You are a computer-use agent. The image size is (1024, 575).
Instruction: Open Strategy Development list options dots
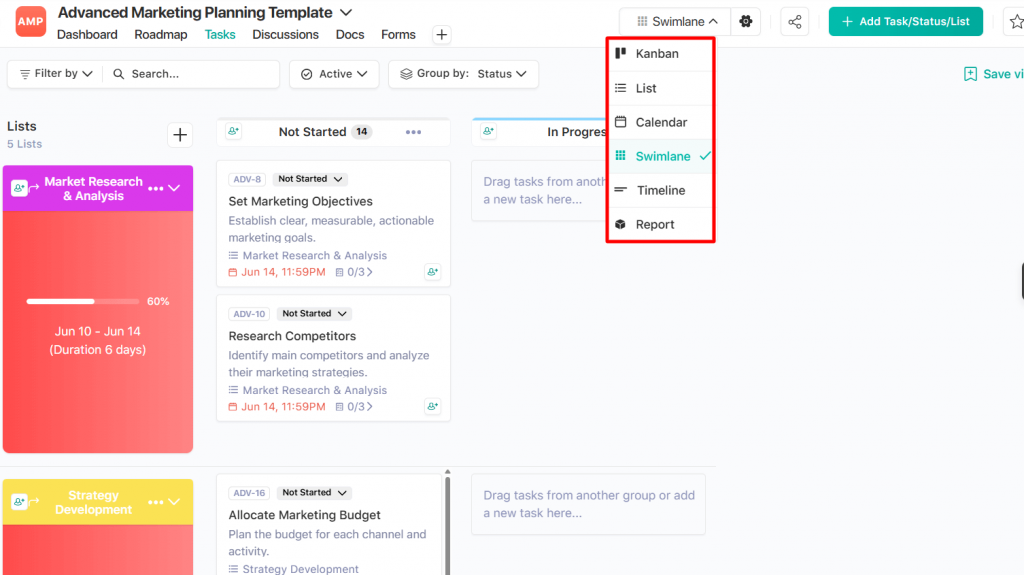pyautogui.click(x=155, y=502)
